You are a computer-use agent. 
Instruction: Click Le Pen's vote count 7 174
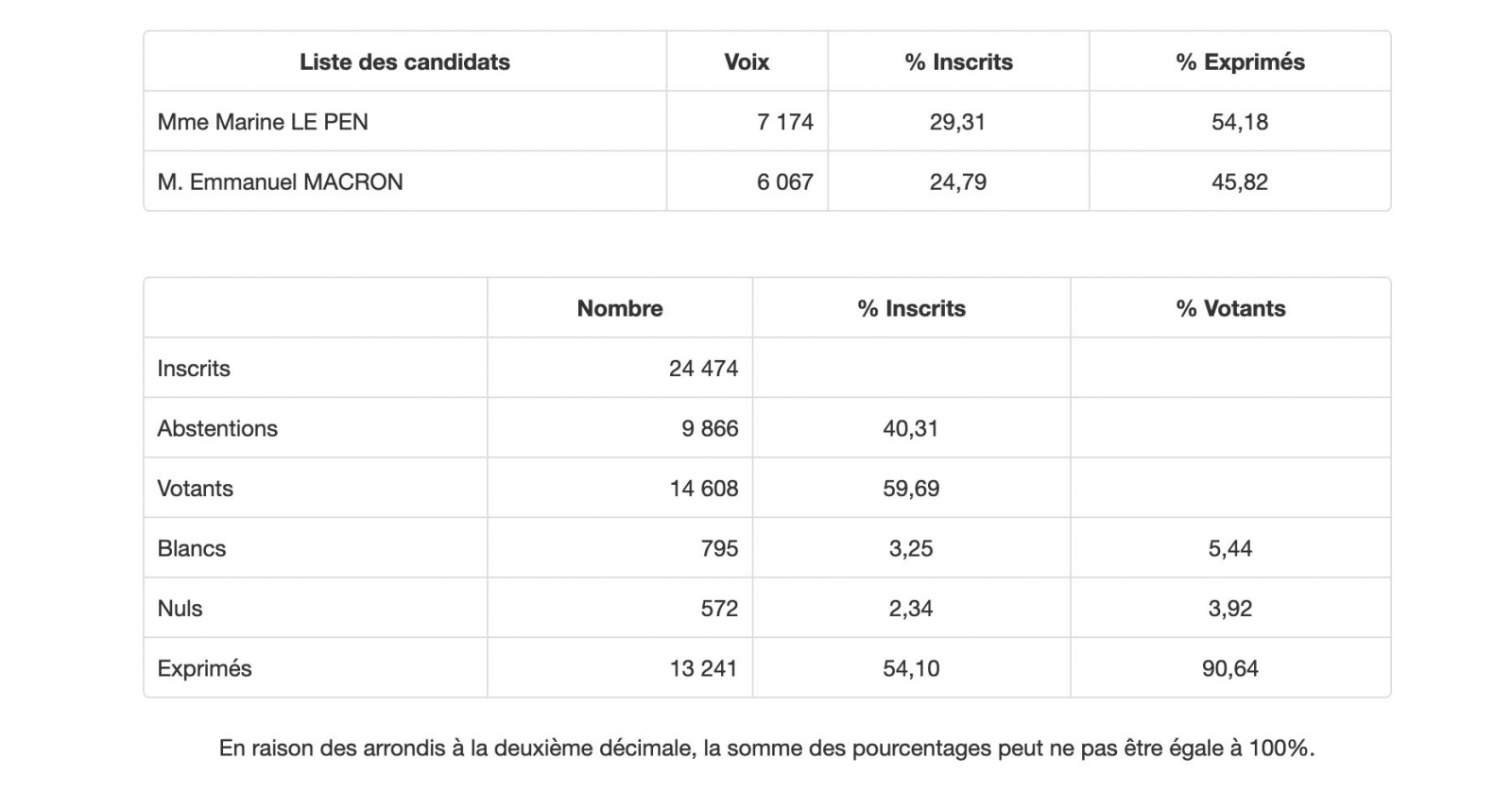pyautogui.click(x=784, y=122)
